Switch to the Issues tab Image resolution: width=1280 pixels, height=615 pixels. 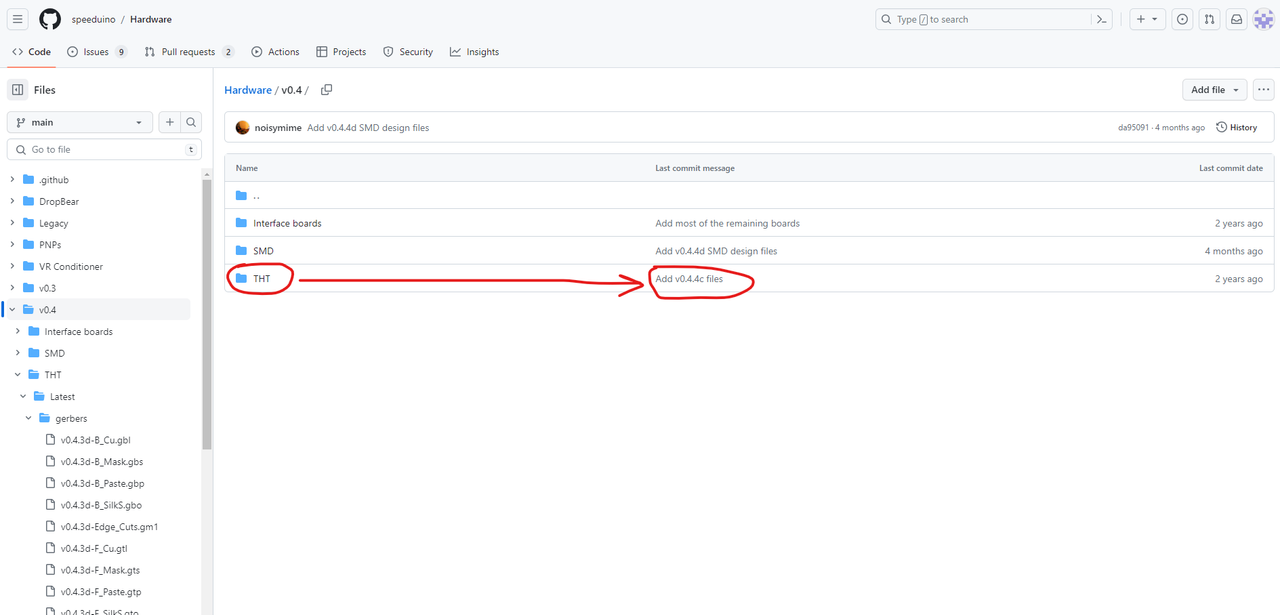[x=97, y=52]
